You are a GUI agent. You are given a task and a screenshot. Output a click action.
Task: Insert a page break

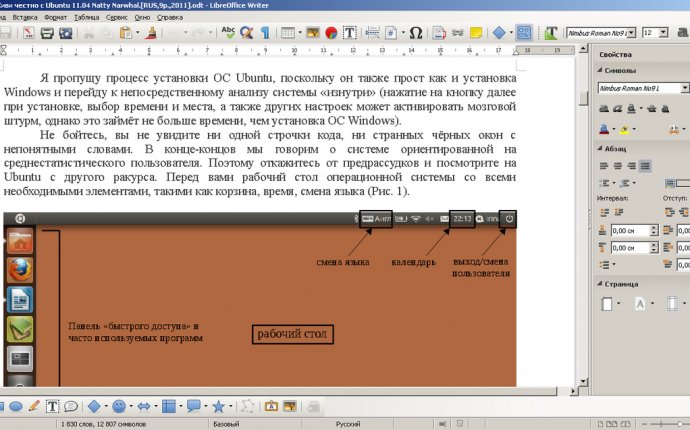click(372, 33)
